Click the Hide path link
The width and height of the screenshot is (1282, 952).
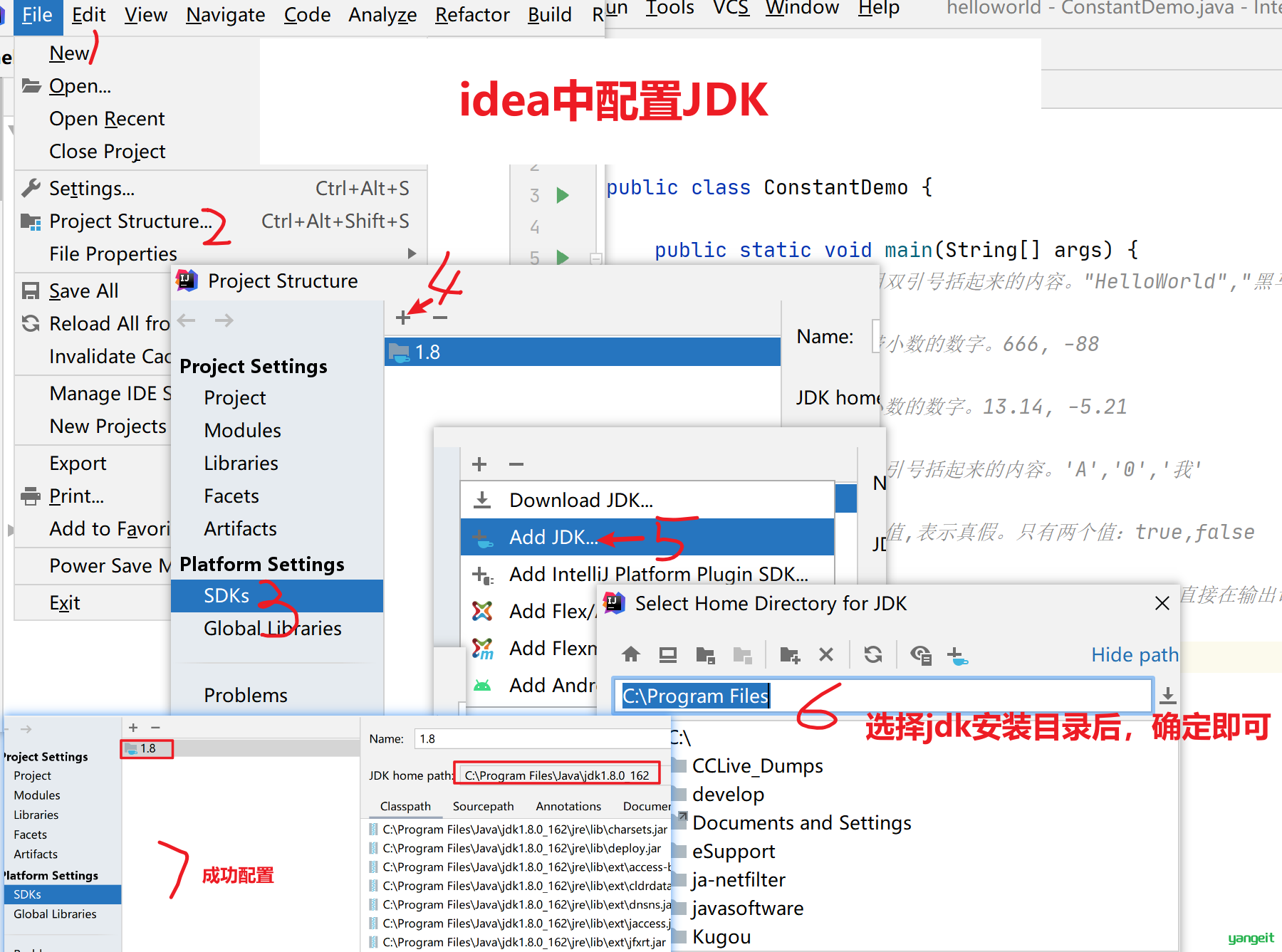click(x=1135, y=654)
